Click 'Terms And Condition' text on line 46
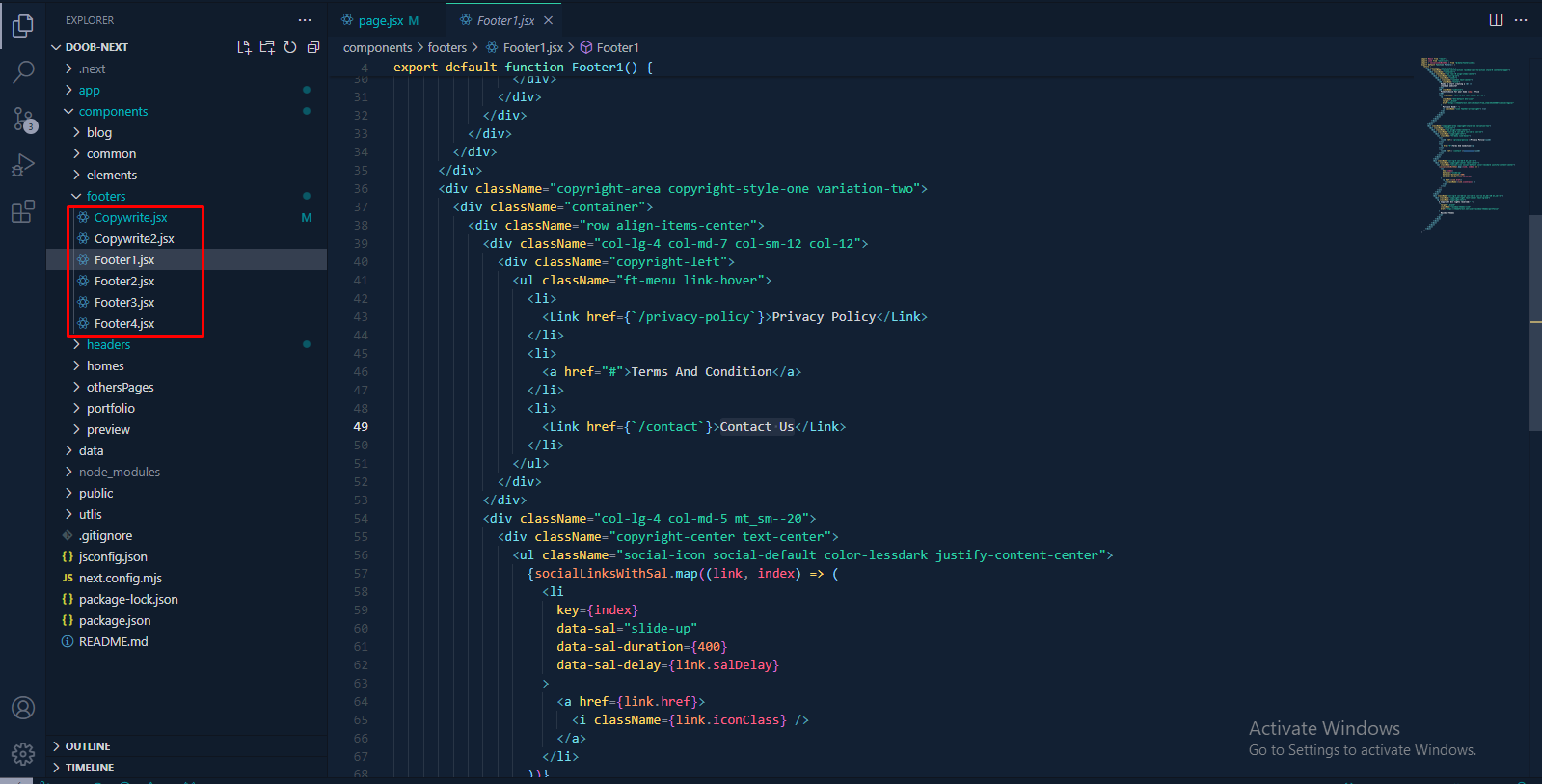The image size is (1542, 784). (701, 371)
